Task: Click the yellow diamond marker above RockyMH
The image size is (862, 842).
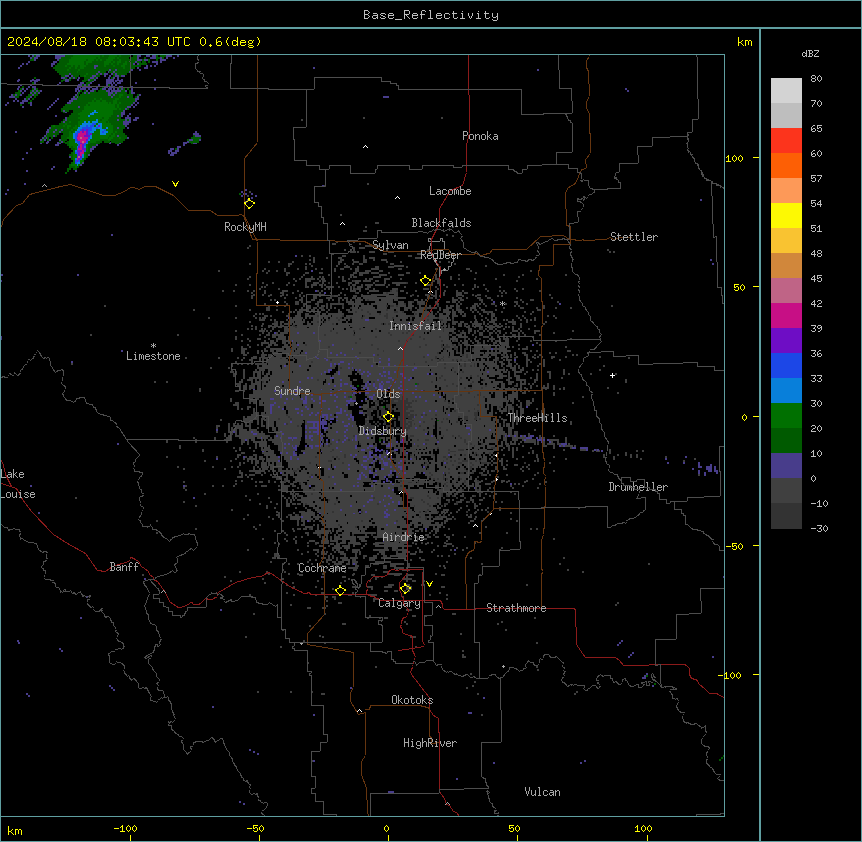Action: [249, 204]
